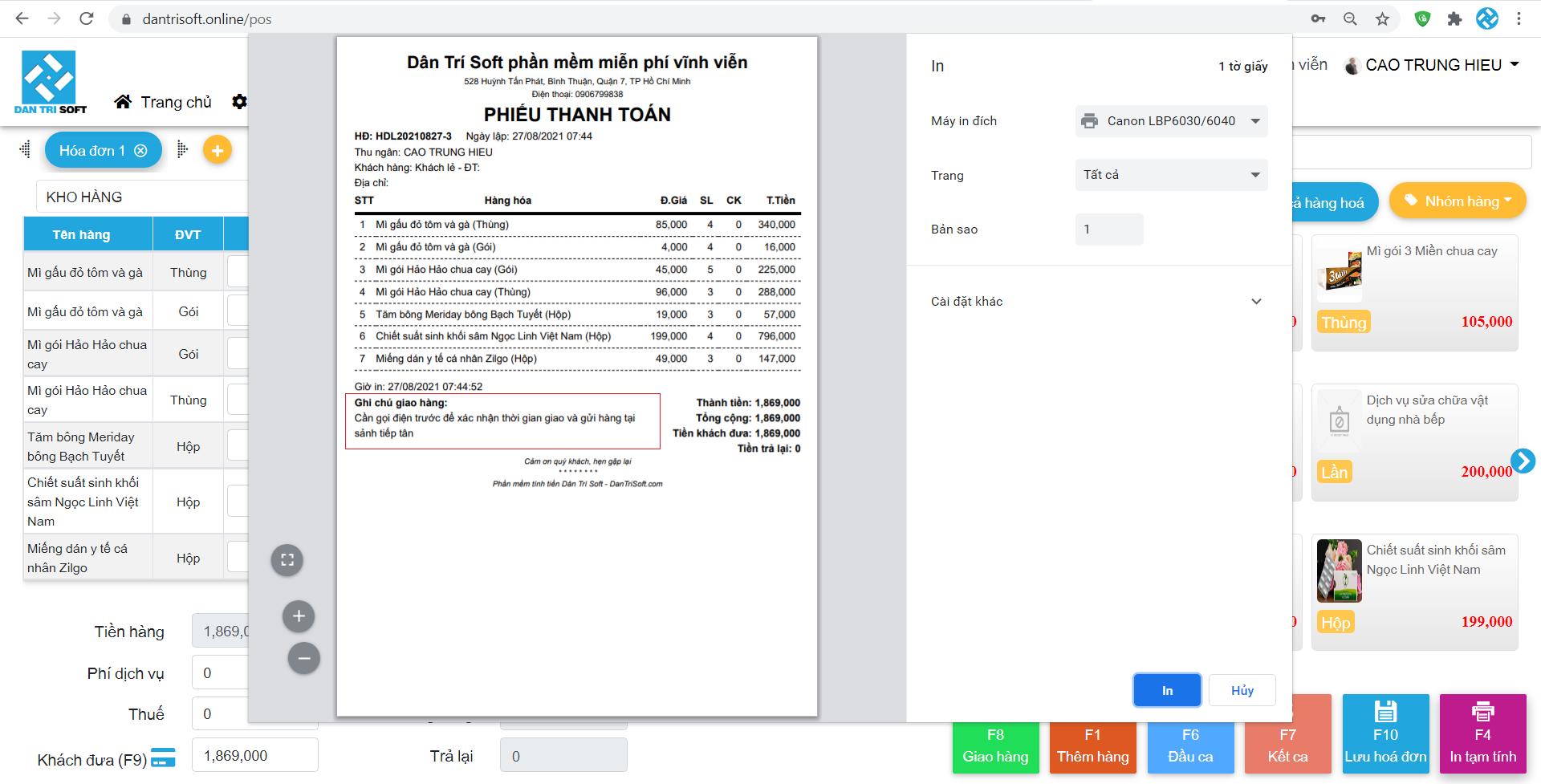1541x784 pixels.
Task: Click the card icon next to Khách đưa (F9)
Action: tap(163, 758)
